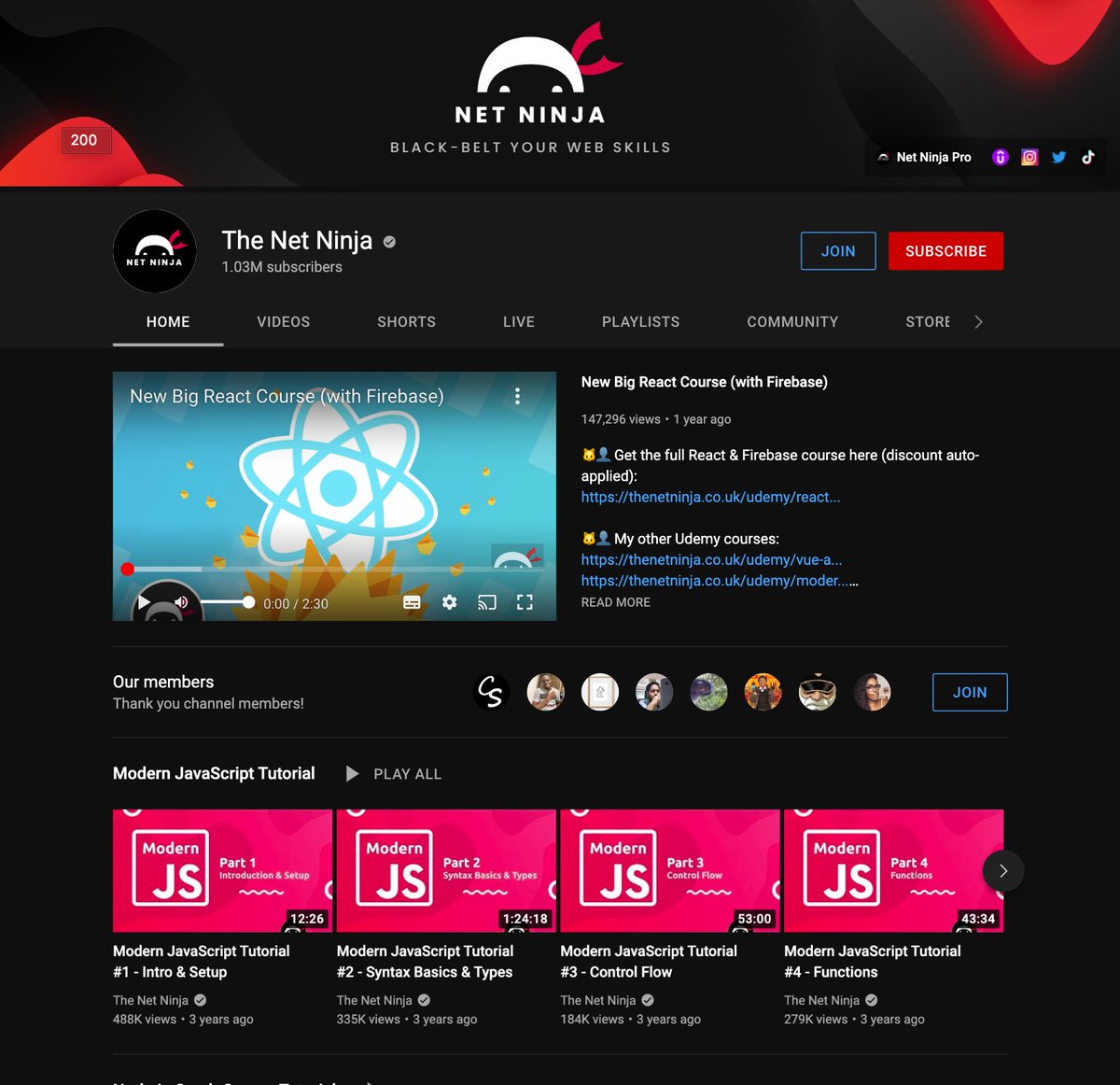Adjust the video volume slider

pyautogui.click(x=227, y=603)
